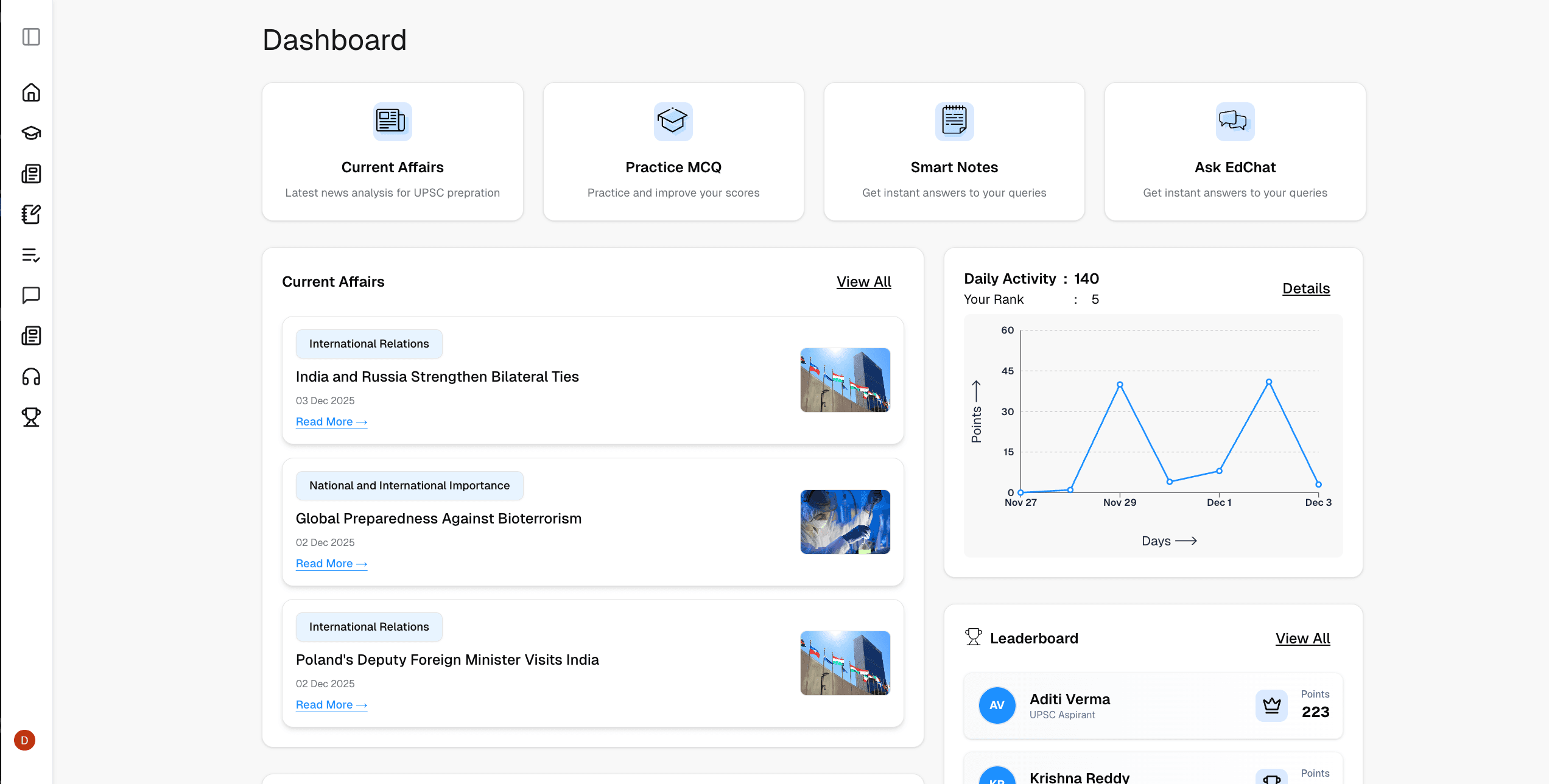
Task: Select the checklist sidebar icon
Action: coord(31,255)
